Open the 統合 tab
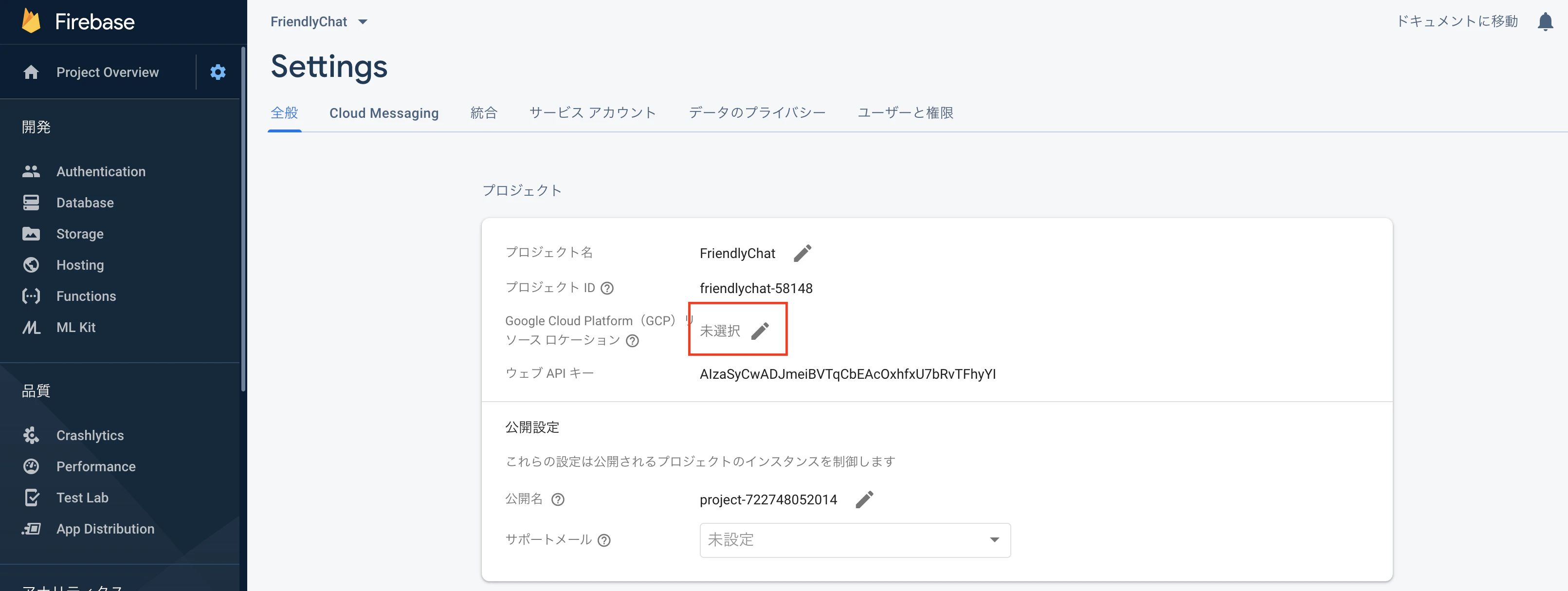Viewport: 1568px width, 591px height. point(483,112)
